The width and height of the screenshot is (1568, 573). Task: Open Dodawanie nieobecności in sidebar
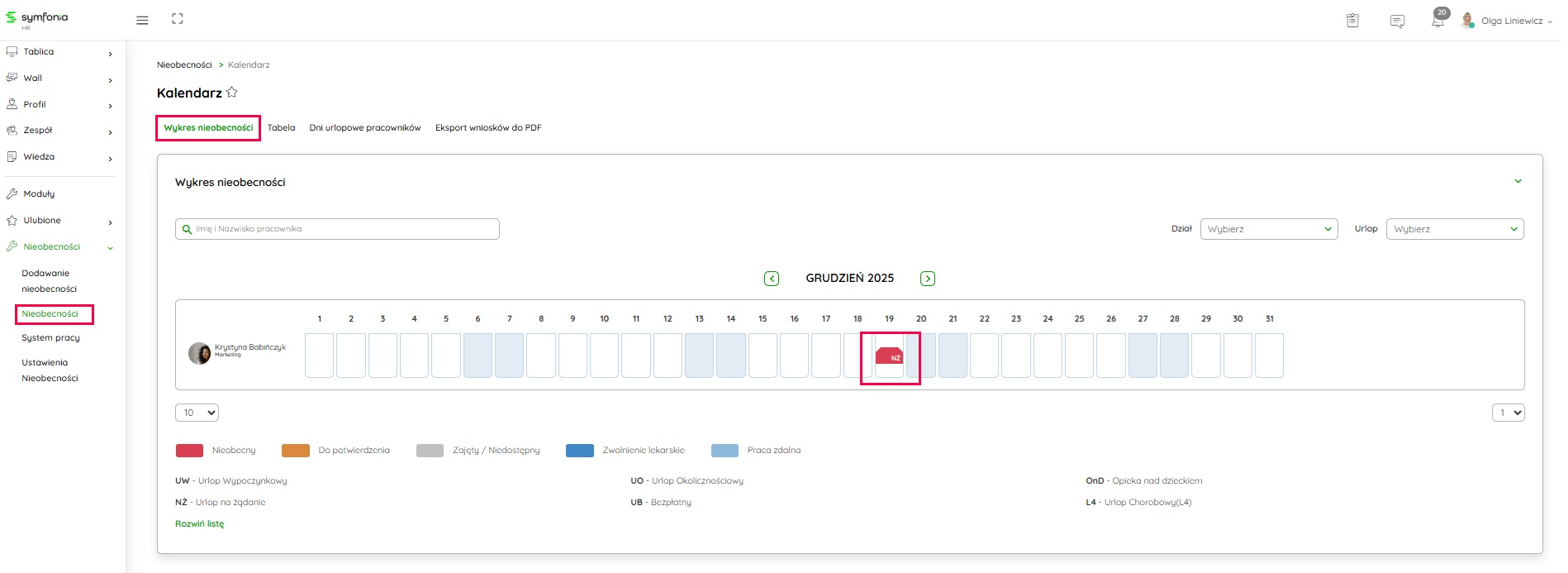click(50, 281)
